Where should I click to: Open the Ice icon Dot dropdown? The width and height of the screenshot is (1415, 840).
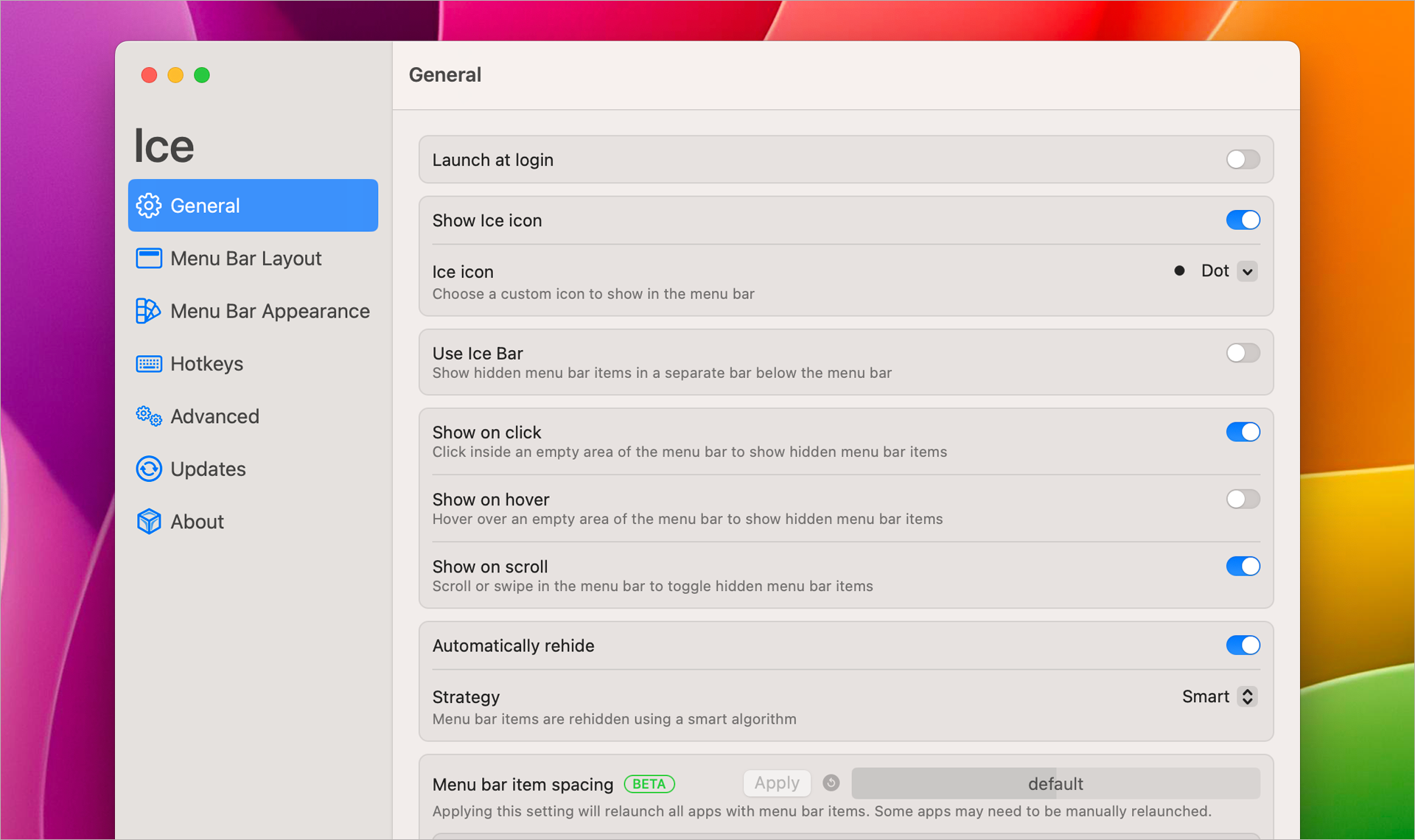[x=1247, y=271]
